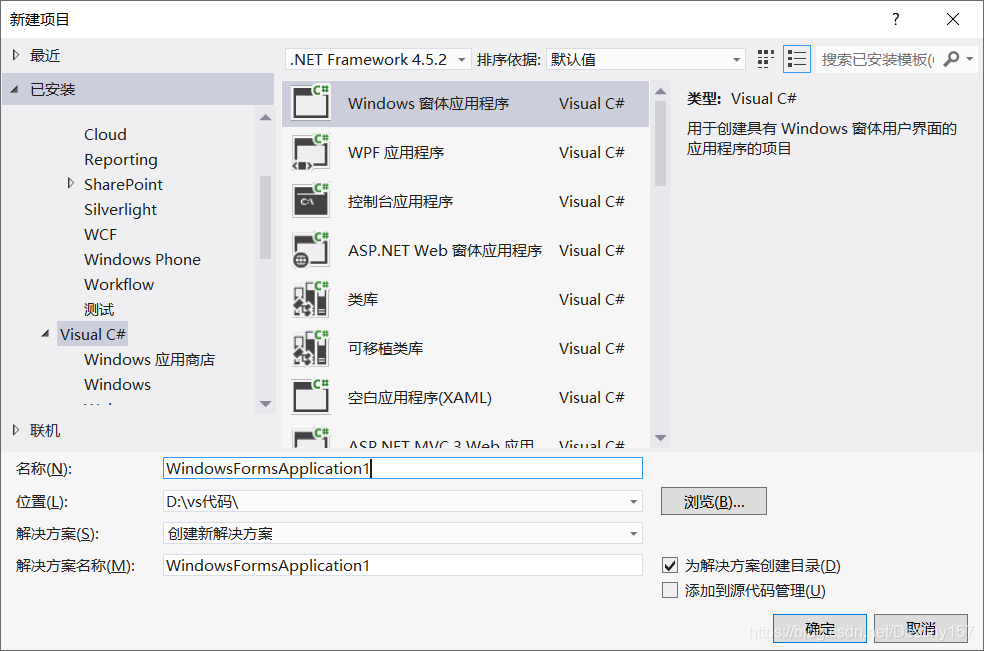Viewport: 984px width, 651px height.
Task: Switch to list view layout
Action: tap(797, 59)
